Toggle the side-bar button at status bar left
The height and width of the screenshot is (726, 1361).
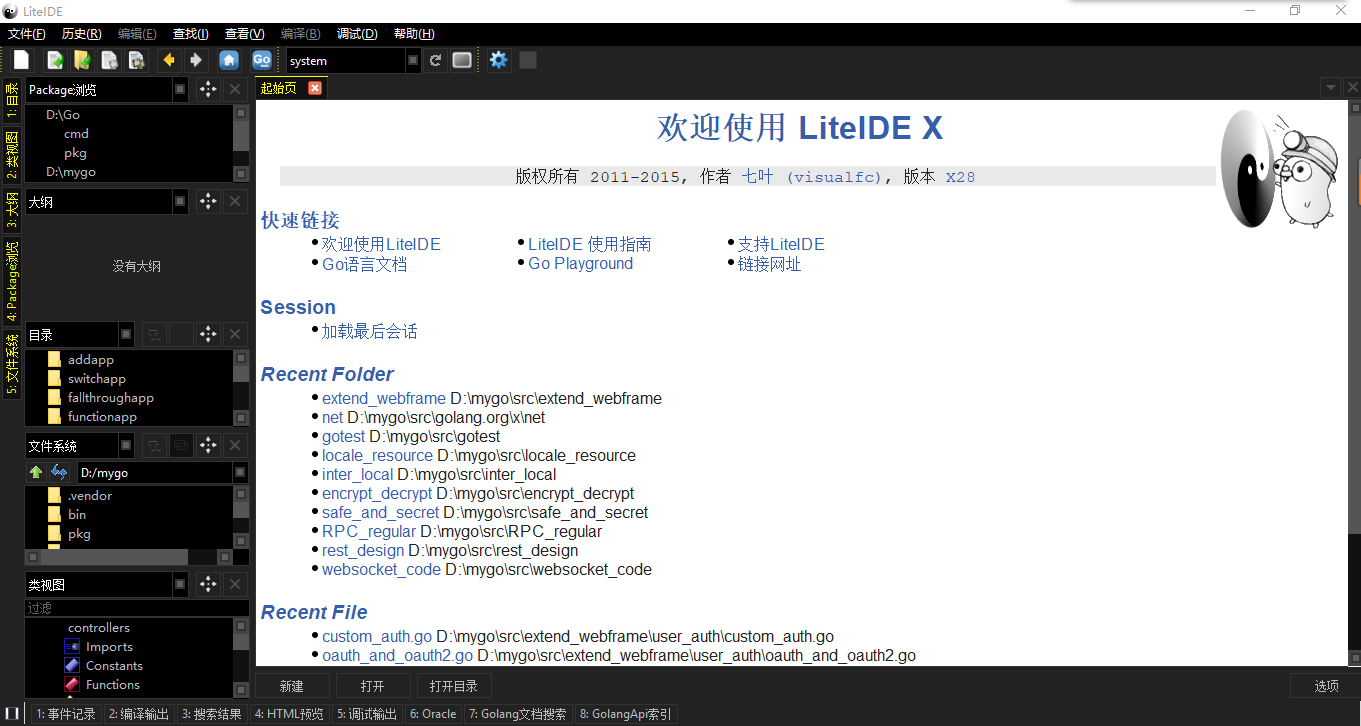click(12, 714)
